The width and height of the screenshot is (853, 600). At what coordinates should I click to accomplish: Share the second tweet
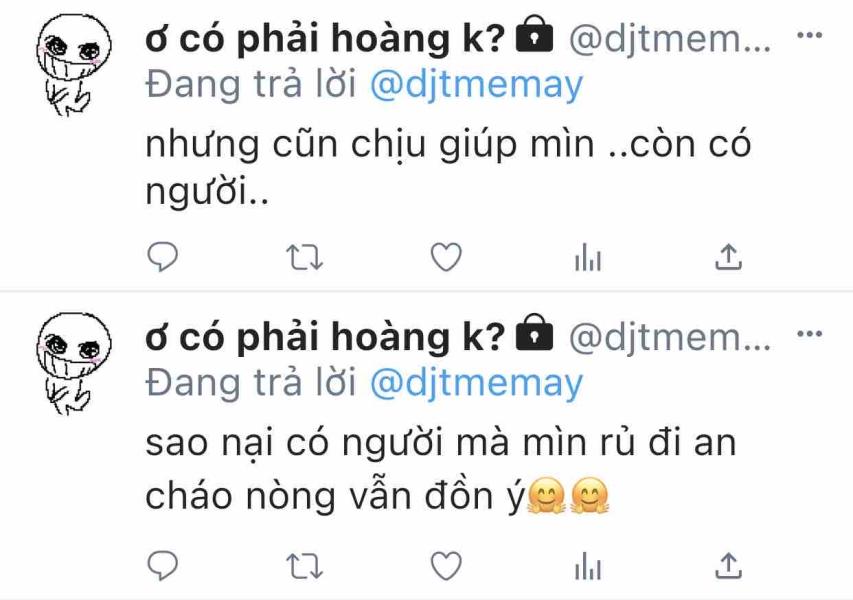[728, 566]
